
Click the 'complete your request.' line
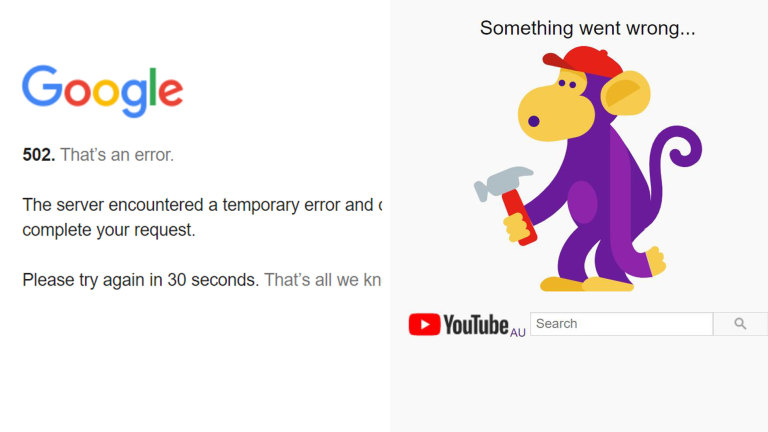click(x=109, y=230)
